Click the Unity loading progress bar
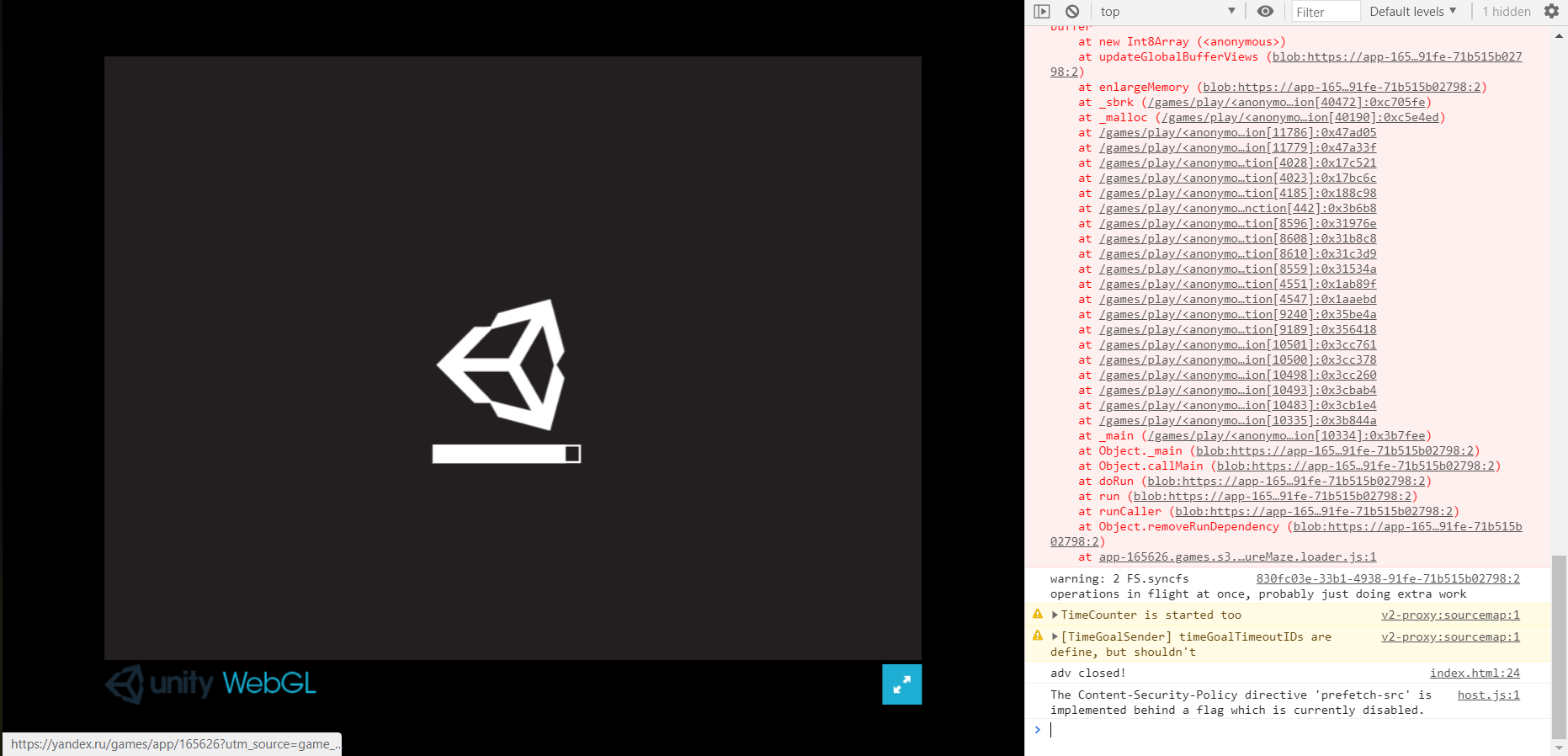1568x756 pixels. click(506, 454)
